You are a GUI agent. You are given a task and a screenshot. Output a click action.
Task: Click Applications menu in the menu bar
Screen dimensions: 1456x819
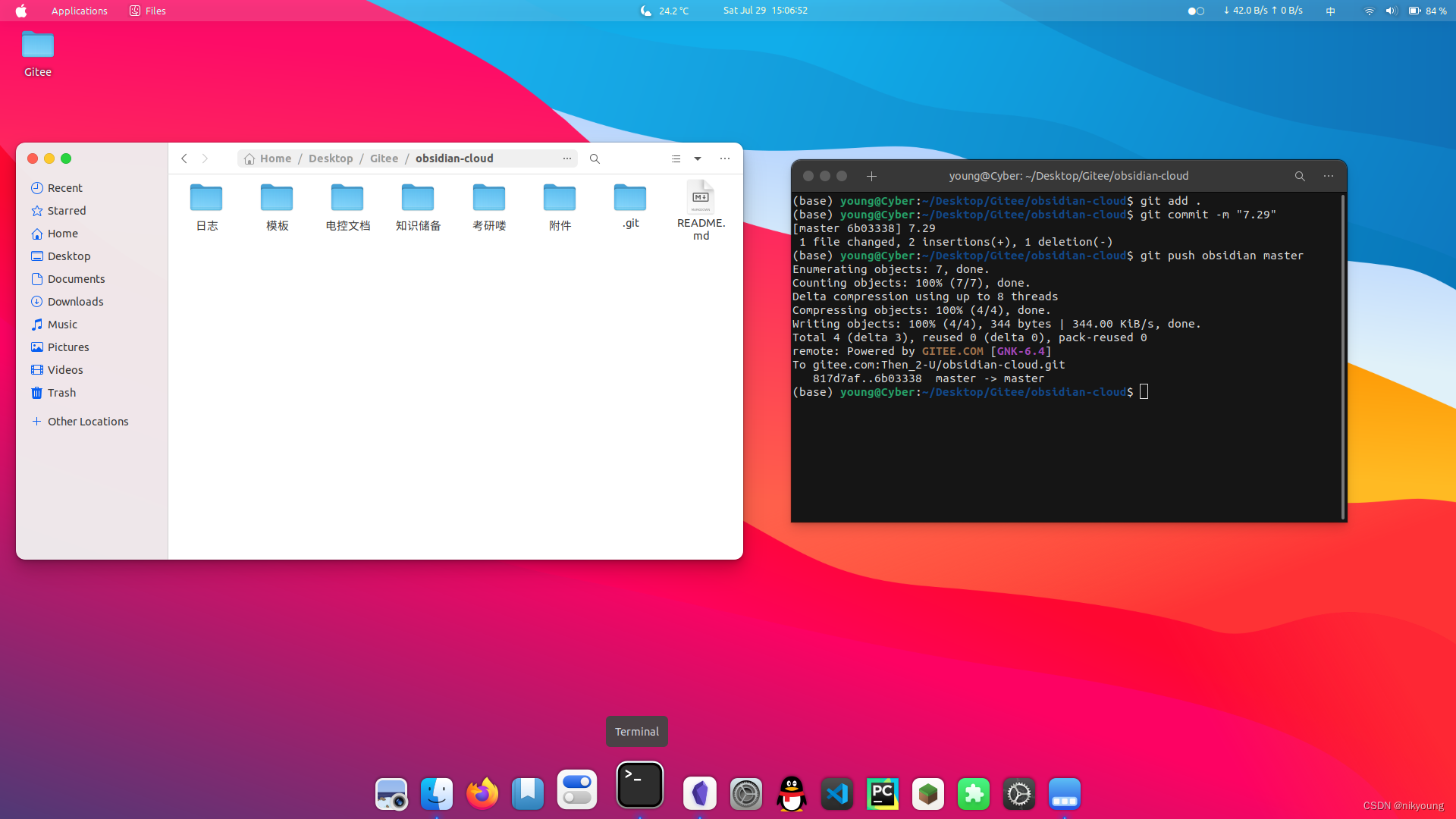78,10
